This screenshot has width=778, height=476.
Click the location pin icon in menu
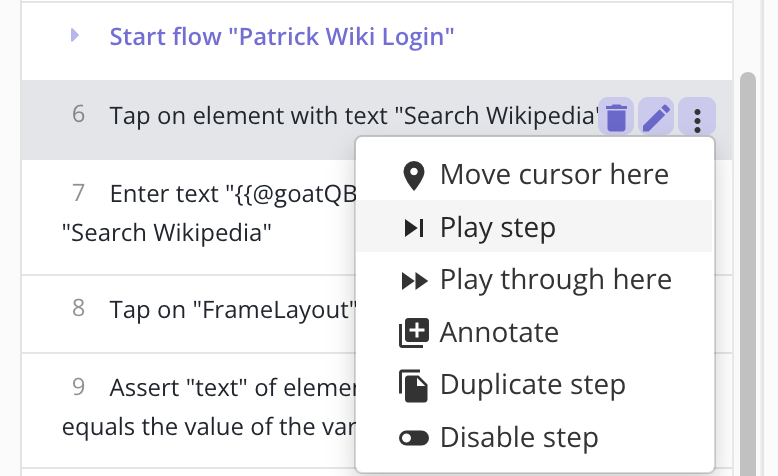point(413,175)
